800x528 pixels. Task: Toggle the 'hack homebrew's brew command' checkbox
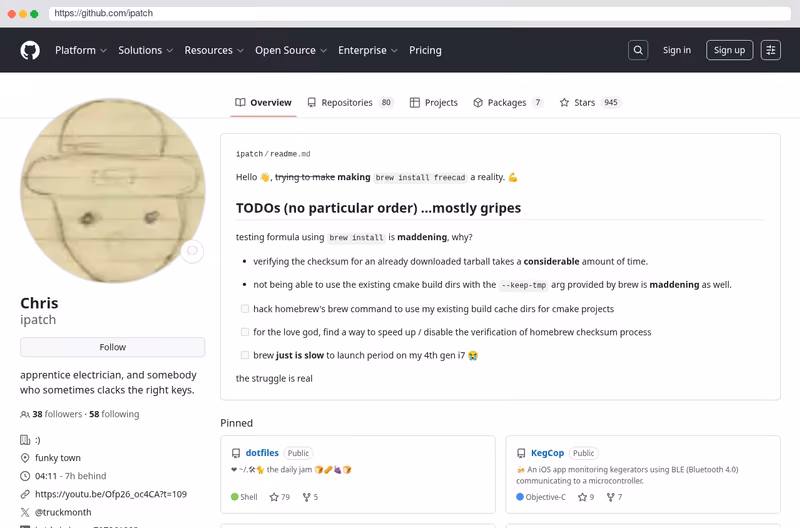click(x=245, y=309)
